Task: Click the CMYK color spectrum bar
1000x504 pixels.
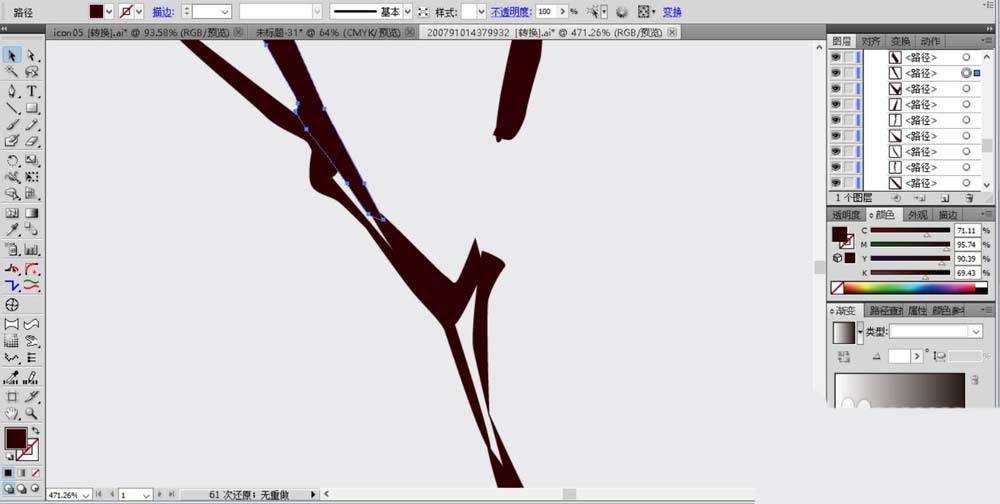Action: click(x=908, y=288)
